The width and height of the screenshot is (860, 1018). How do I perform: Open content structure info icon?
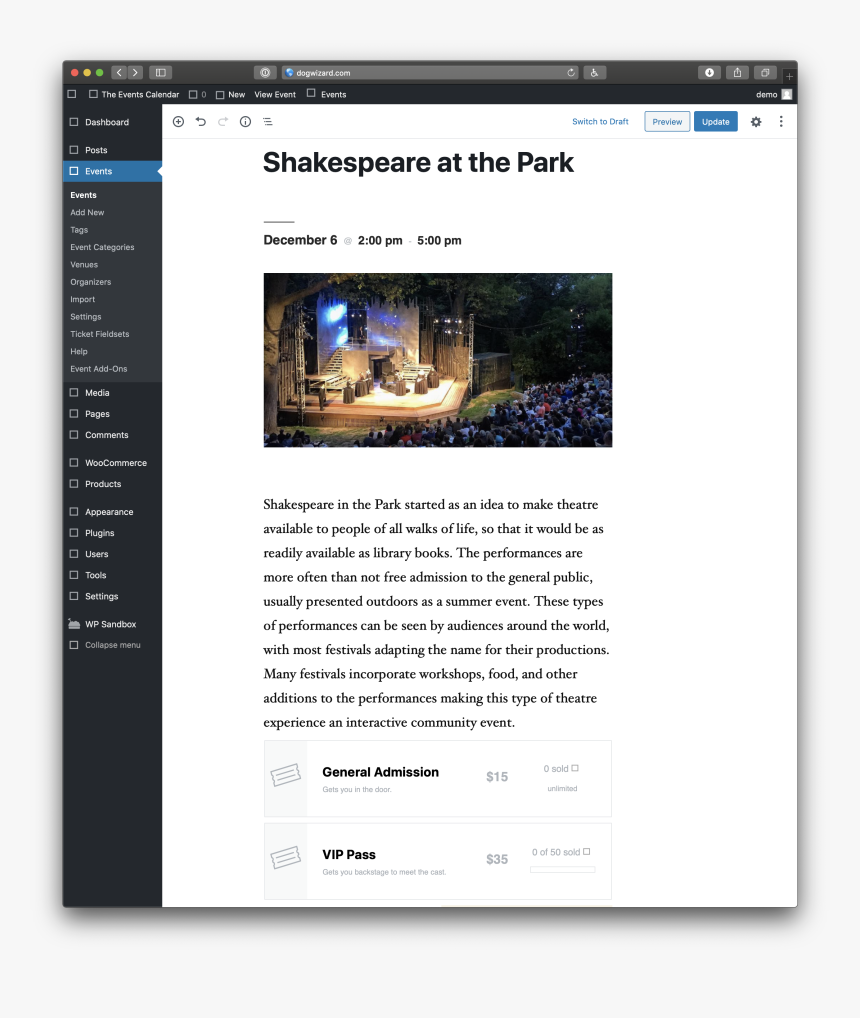(x=245, y=122)
